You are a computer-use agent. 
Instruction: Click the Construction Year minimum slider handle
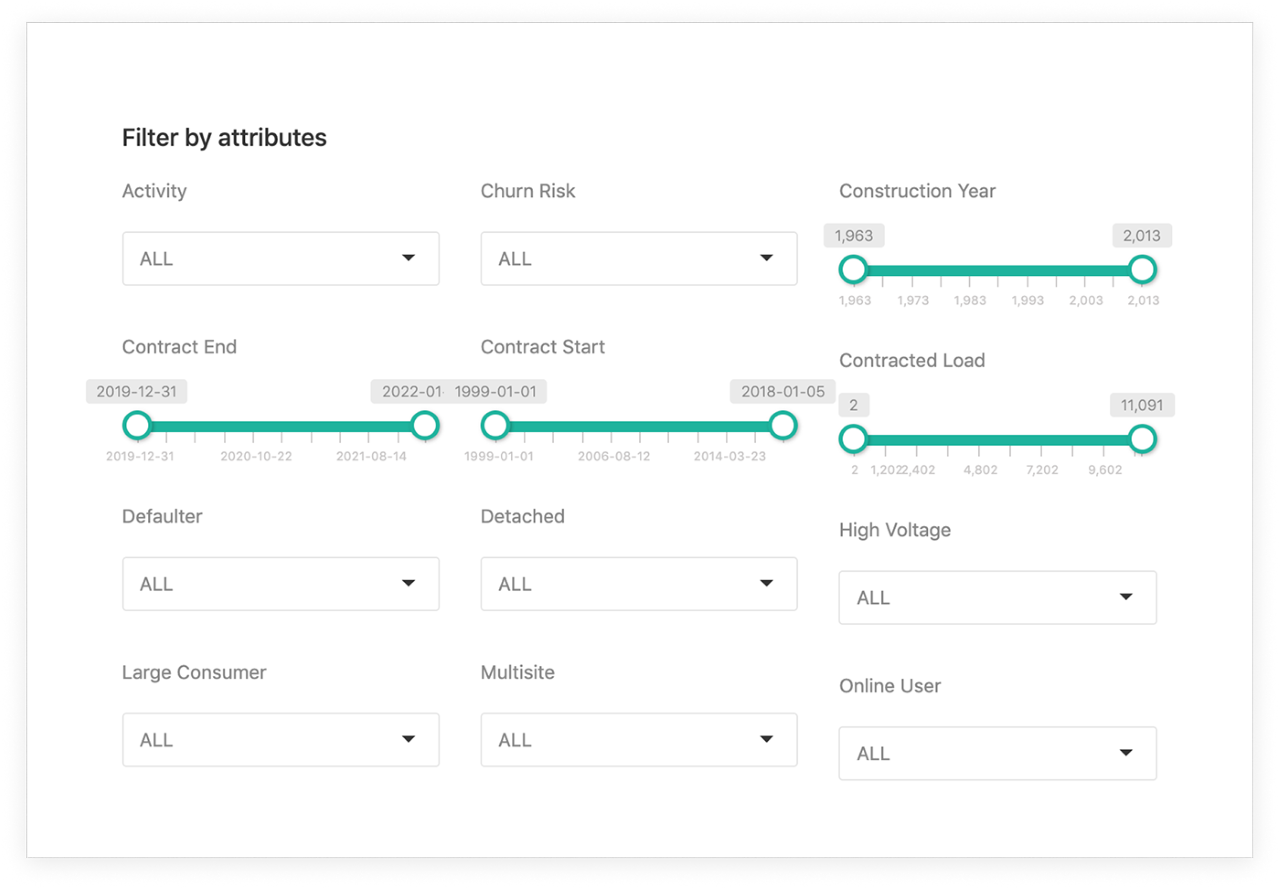tap(853, 269)
